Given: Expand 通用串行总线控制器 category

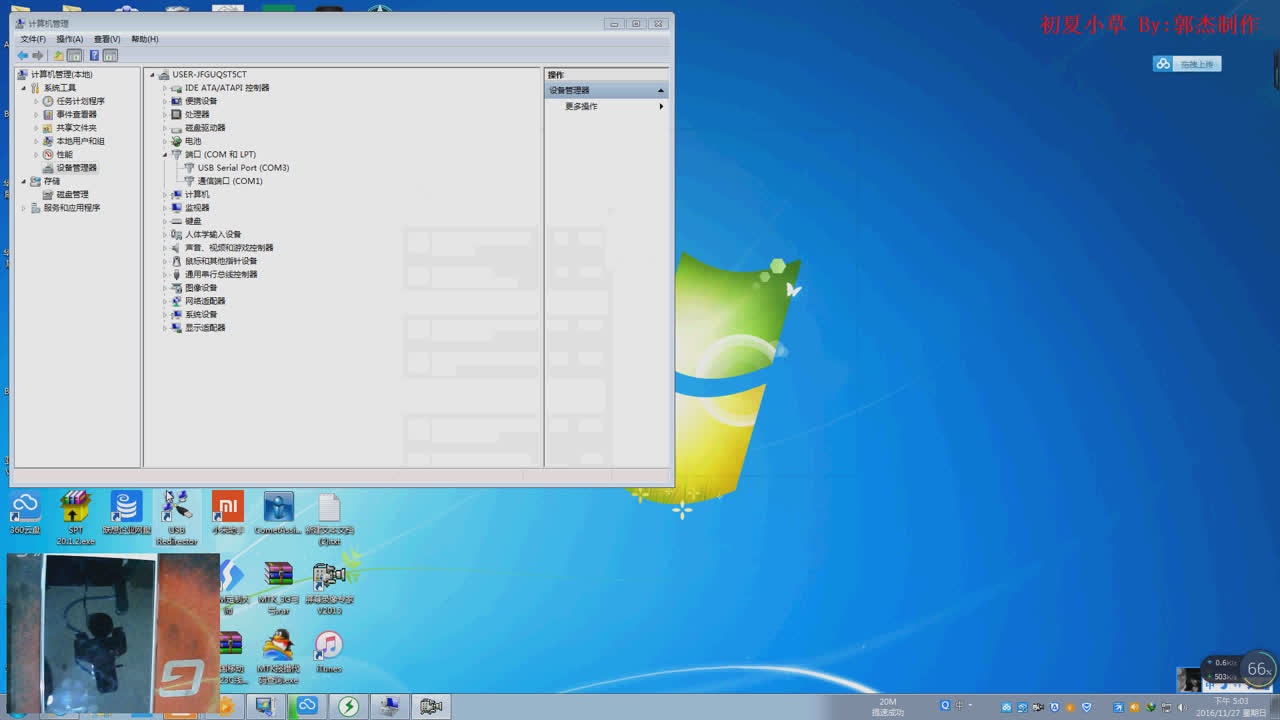Looking at the screenshot, I should [166, 274].
